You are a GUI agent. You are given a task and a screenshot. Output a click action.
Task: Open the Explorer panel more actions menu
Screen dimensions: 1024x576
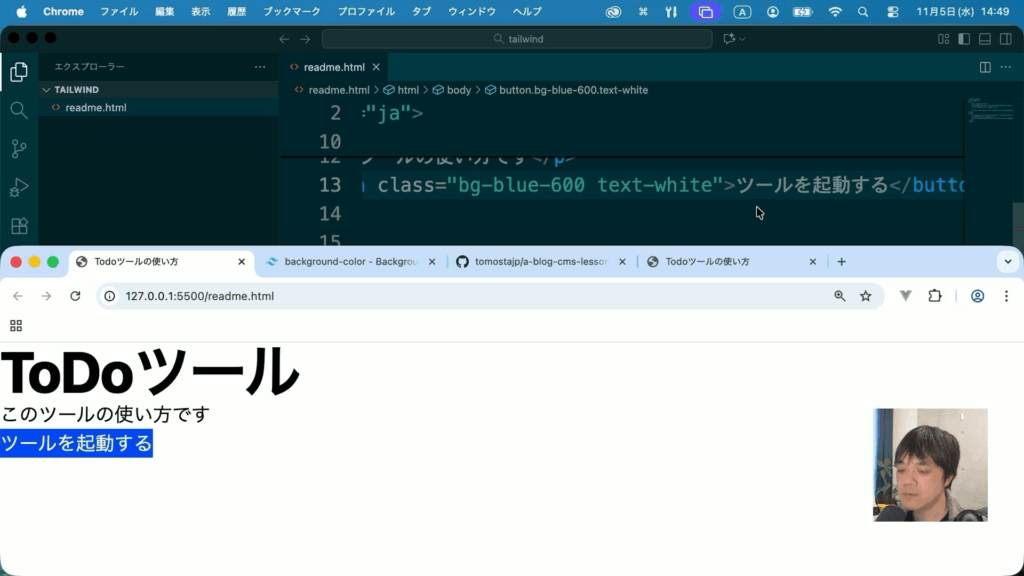(260, 67)
